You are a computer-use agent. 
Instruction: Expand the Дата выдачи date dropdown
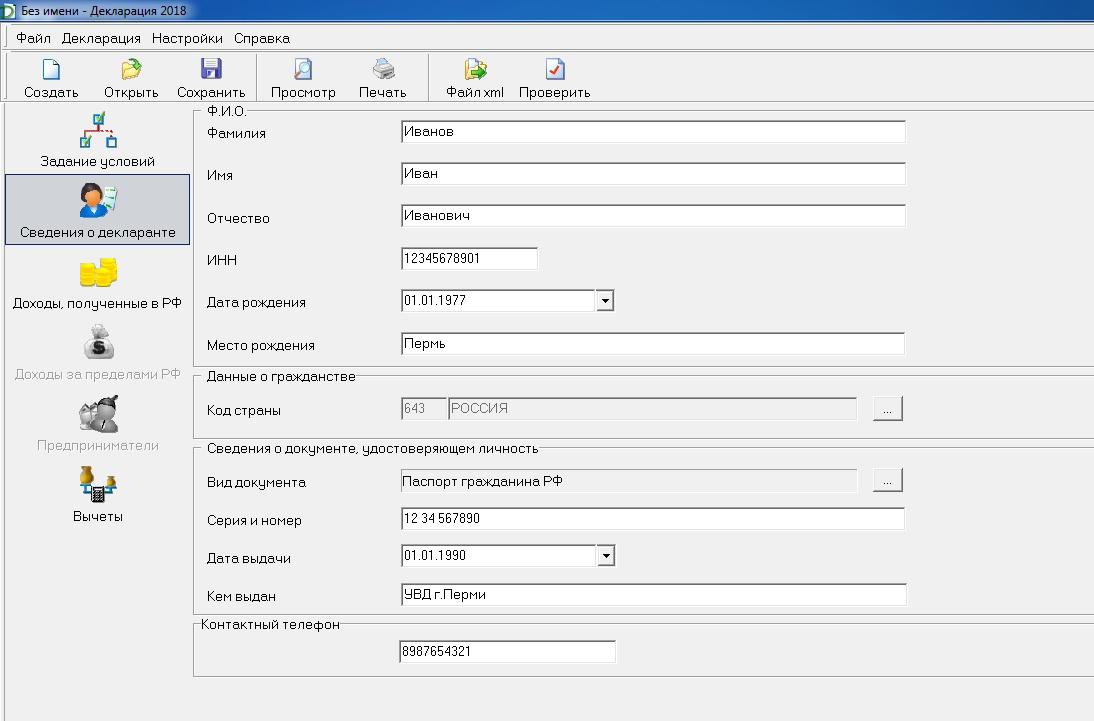[x=606, y=556]
